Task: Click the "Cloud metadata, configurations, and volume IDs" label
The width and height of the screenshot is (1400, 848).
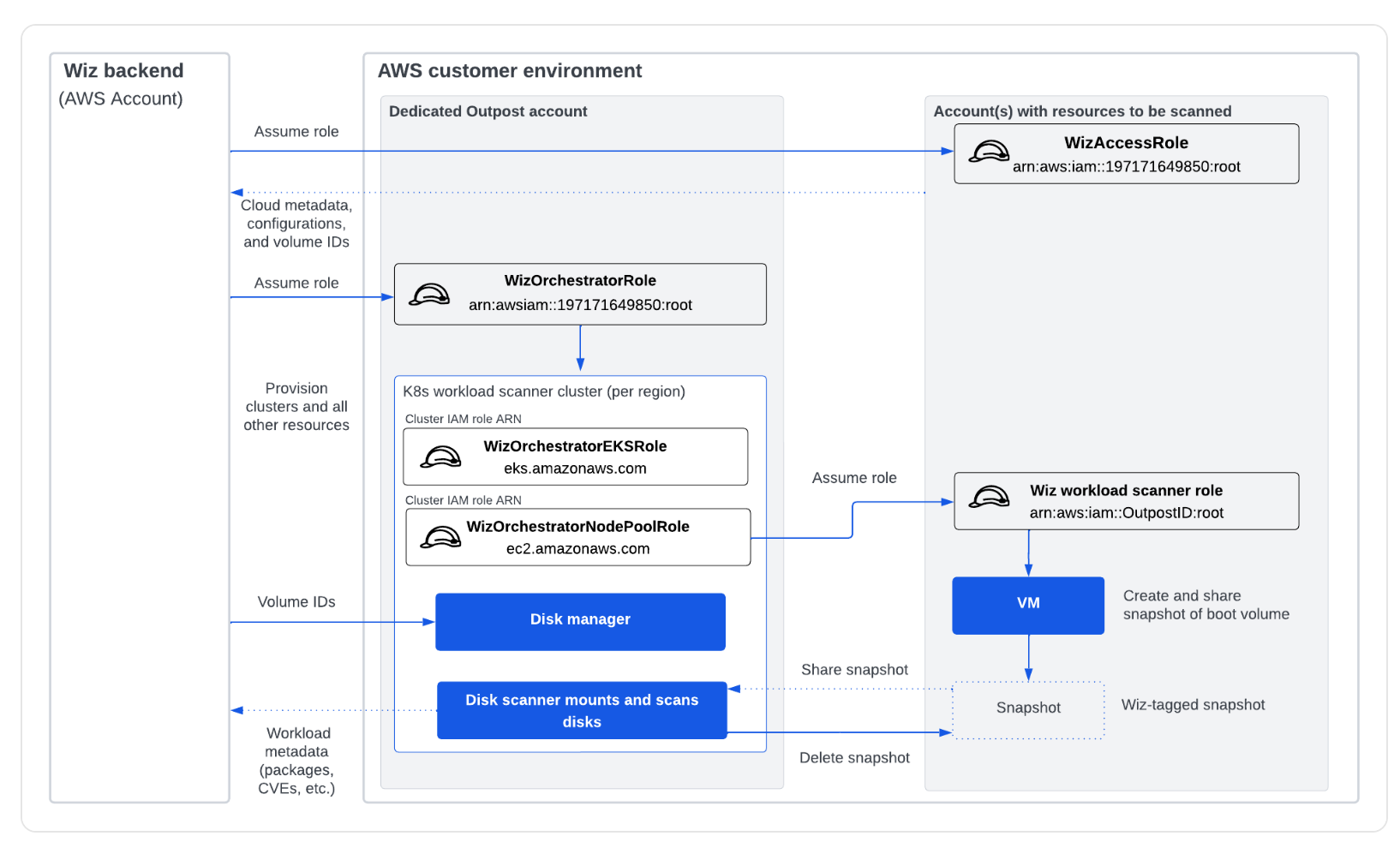Action: pyautogui.click(x=296, y=224)
